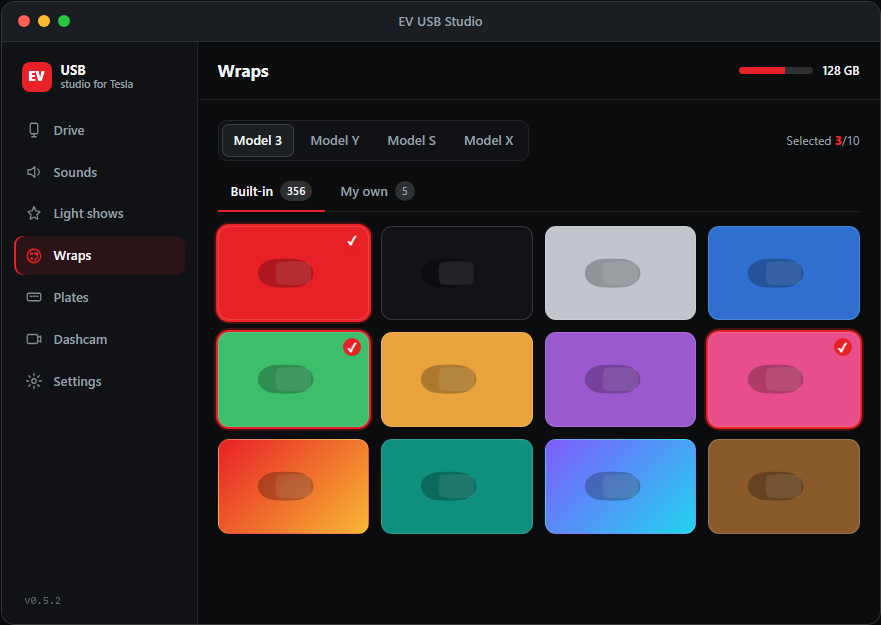Click the Wraps page heading

click(x=243, y=71)
